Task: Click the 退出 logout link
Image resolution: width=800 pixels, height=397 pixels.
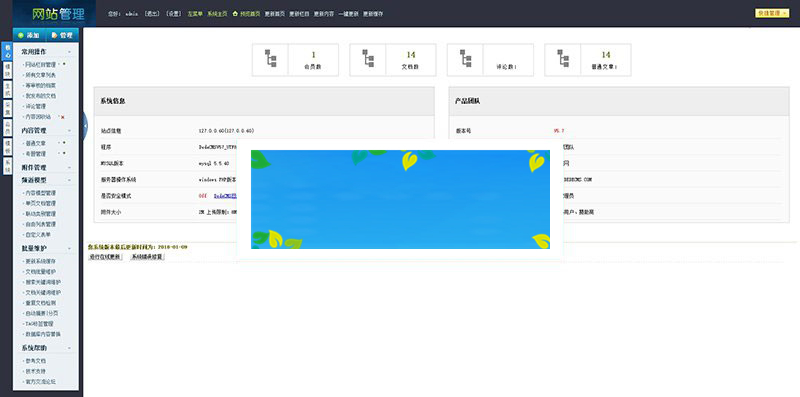Action: click(x=152, y=14)
